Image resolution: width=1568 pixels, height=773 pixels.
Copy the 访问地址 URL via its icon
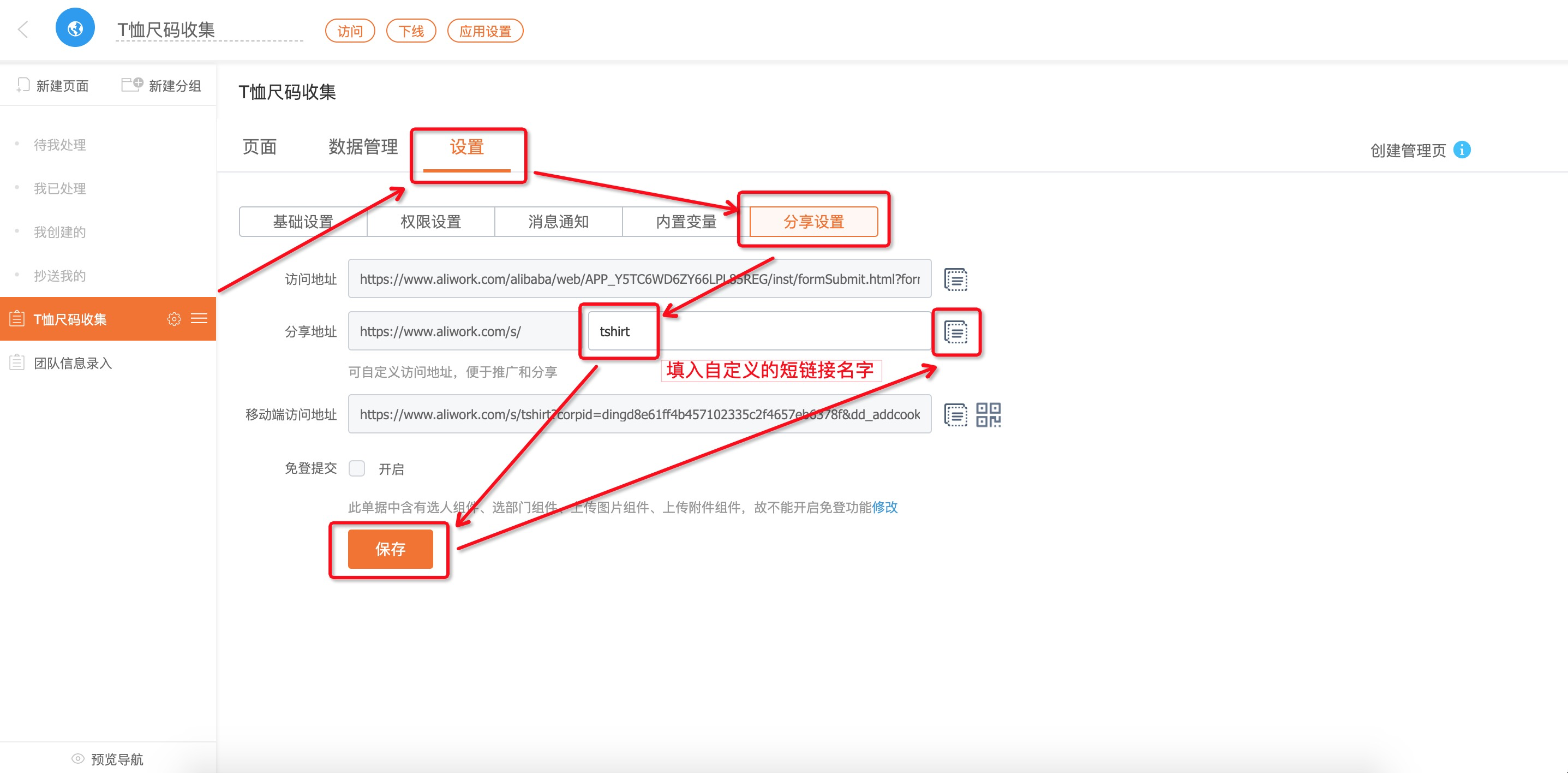pos(955,280)
